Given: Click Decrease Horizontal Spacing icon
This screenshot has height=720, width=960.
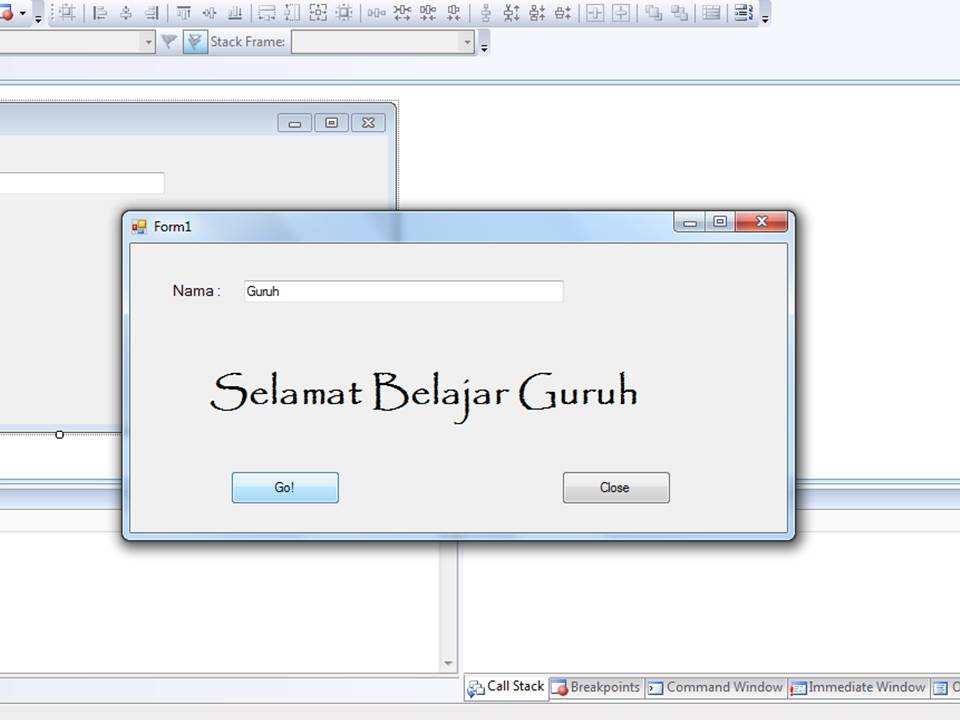Looking at the screenshot, I should coord(428,12).
